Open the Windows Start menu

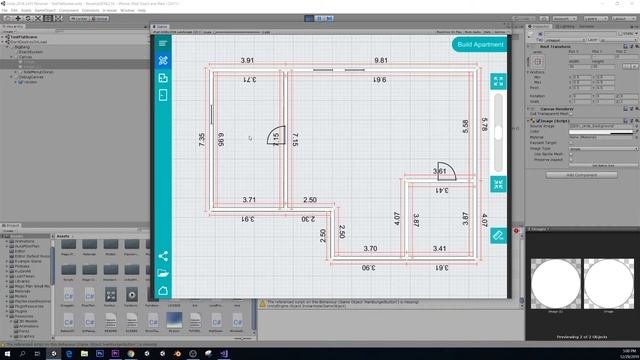(x=7, y=353)
